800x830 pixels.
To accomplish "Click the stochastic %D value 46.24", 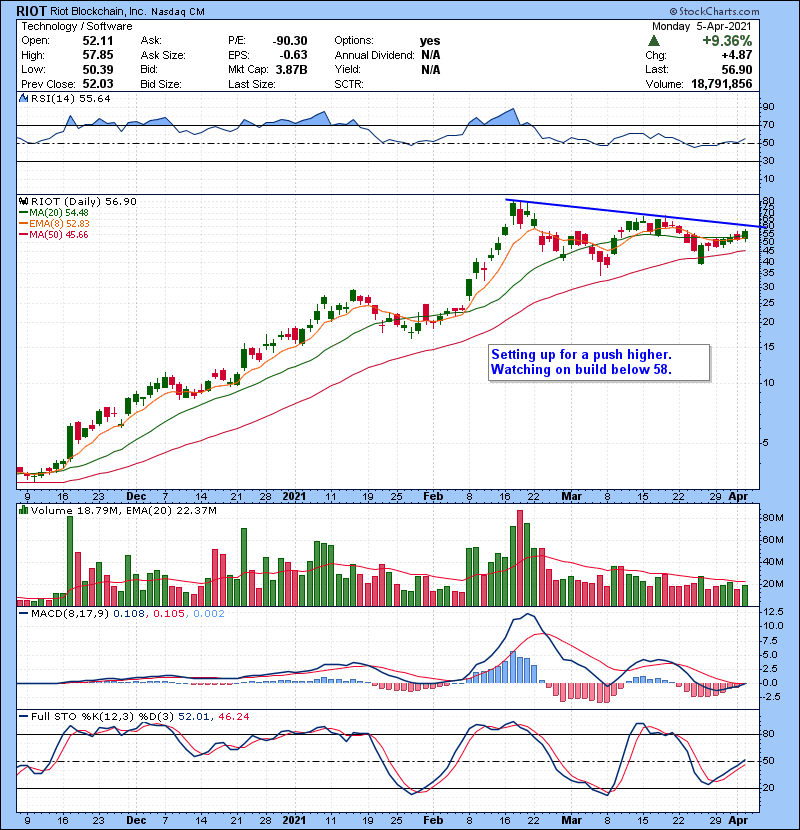I will coord(233,716).
